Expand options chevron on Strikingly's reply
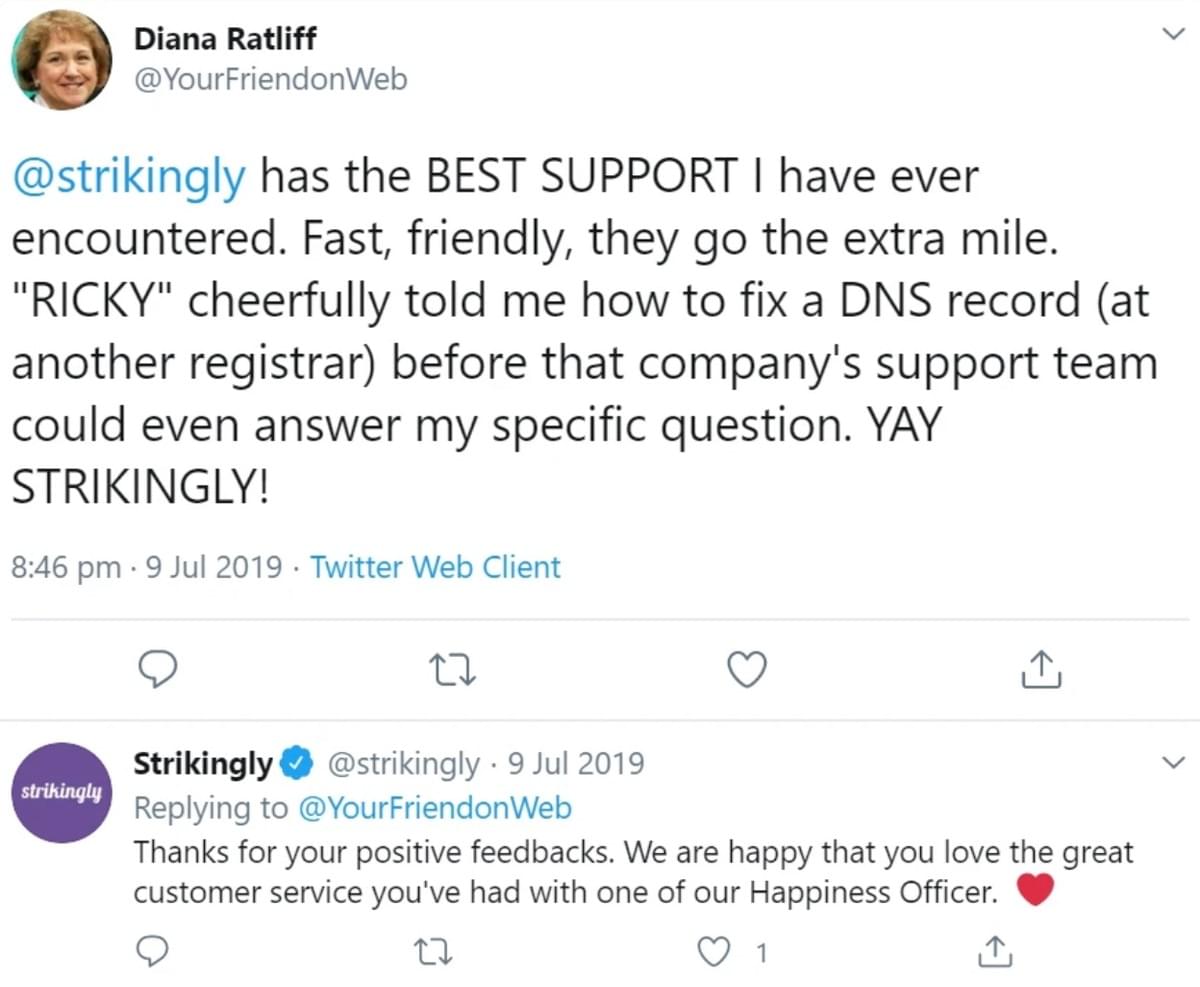 pos(1169,763)
